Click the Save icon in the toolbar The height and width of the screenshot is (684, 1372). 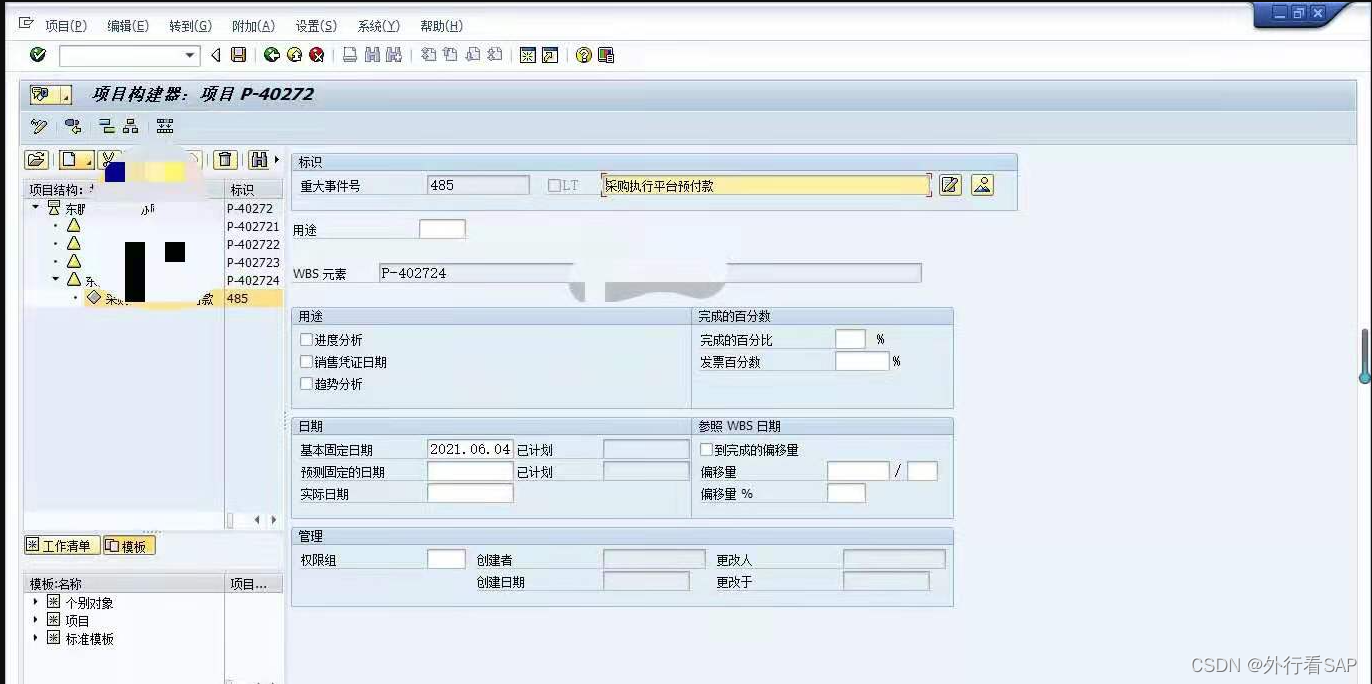pyautogui.click(x=236, y=55)
